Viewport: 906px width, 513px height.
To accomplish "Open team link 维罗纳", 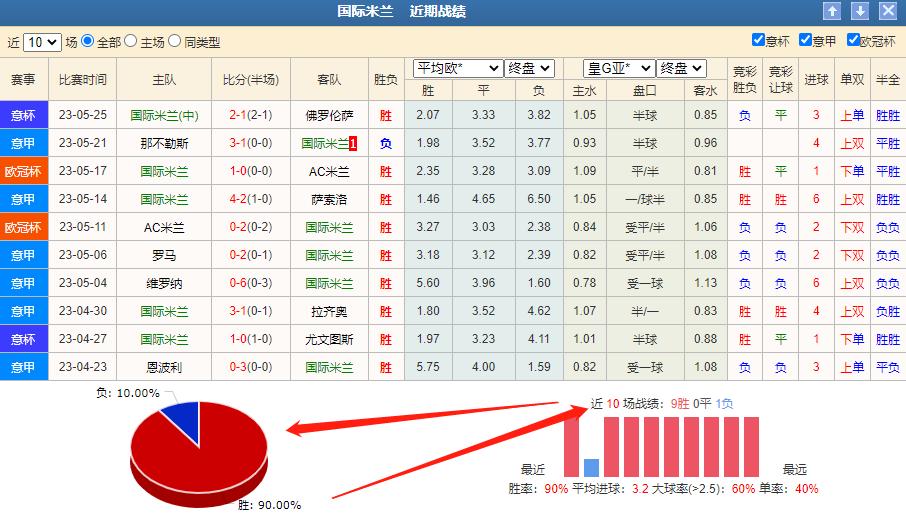I will coord(164,284).
